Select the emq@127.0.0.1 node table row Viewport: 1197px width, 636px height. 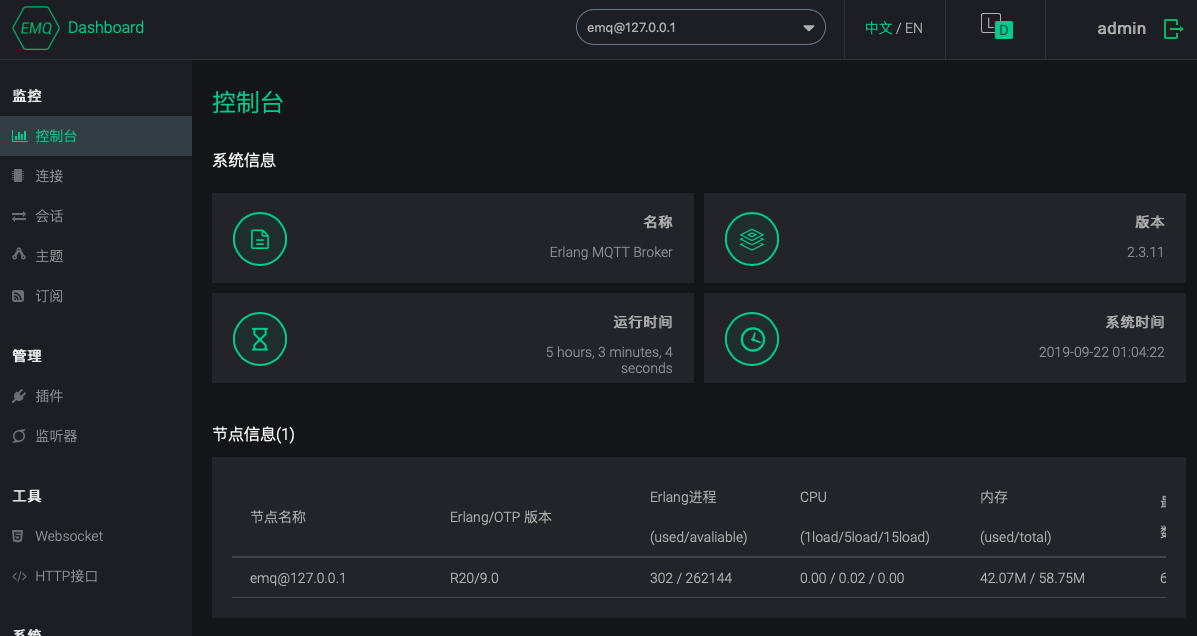coord(699,578)
